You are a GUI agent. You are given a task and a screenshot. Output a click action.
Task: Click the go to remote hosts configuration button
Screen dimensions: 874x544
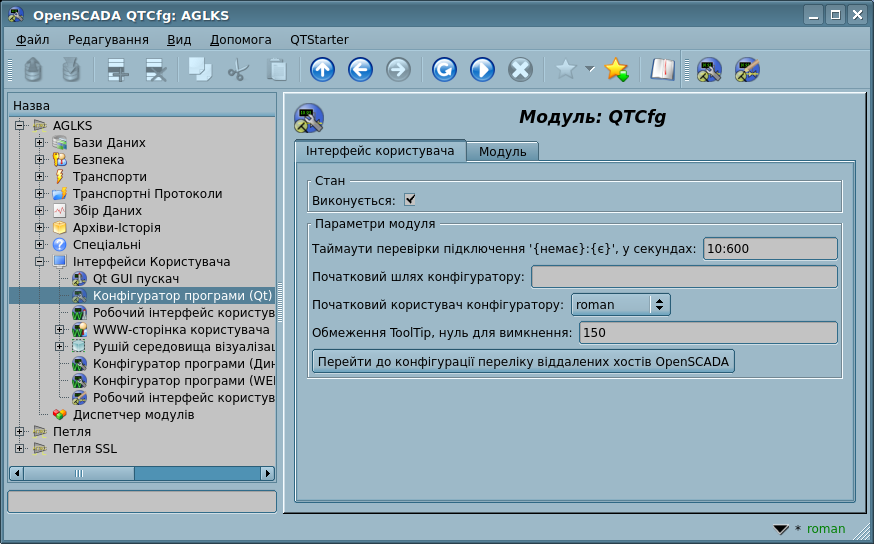click(x=523, y=360)
